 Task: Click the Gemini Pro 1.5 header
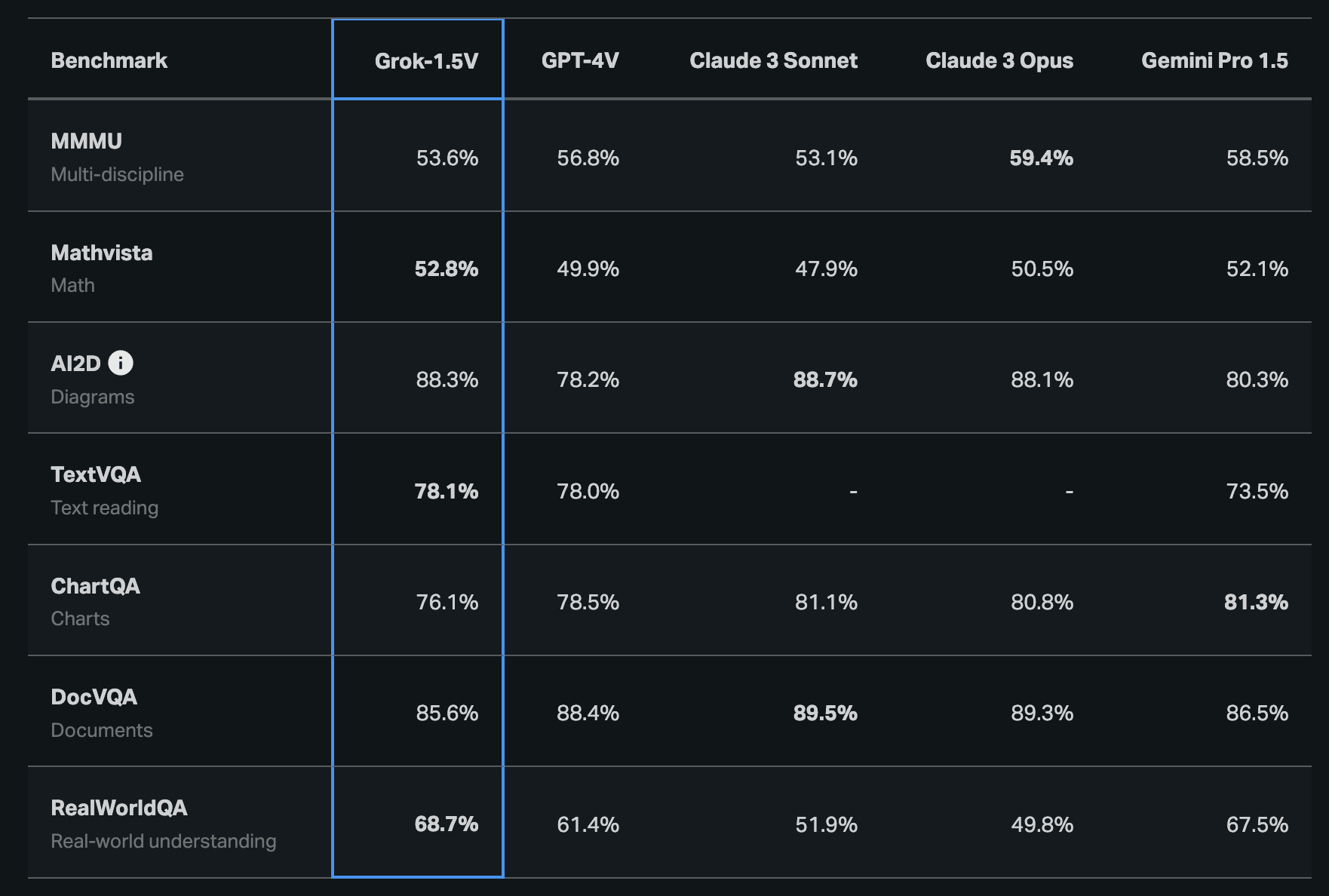coord(1214,61)
